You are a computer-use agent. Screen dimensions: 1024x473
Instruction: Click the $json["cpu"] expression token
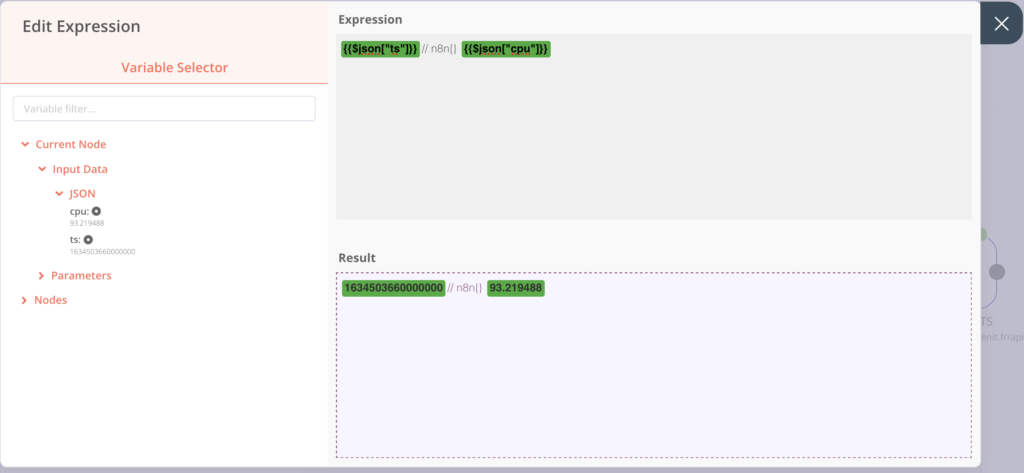(x=506, y=49)
